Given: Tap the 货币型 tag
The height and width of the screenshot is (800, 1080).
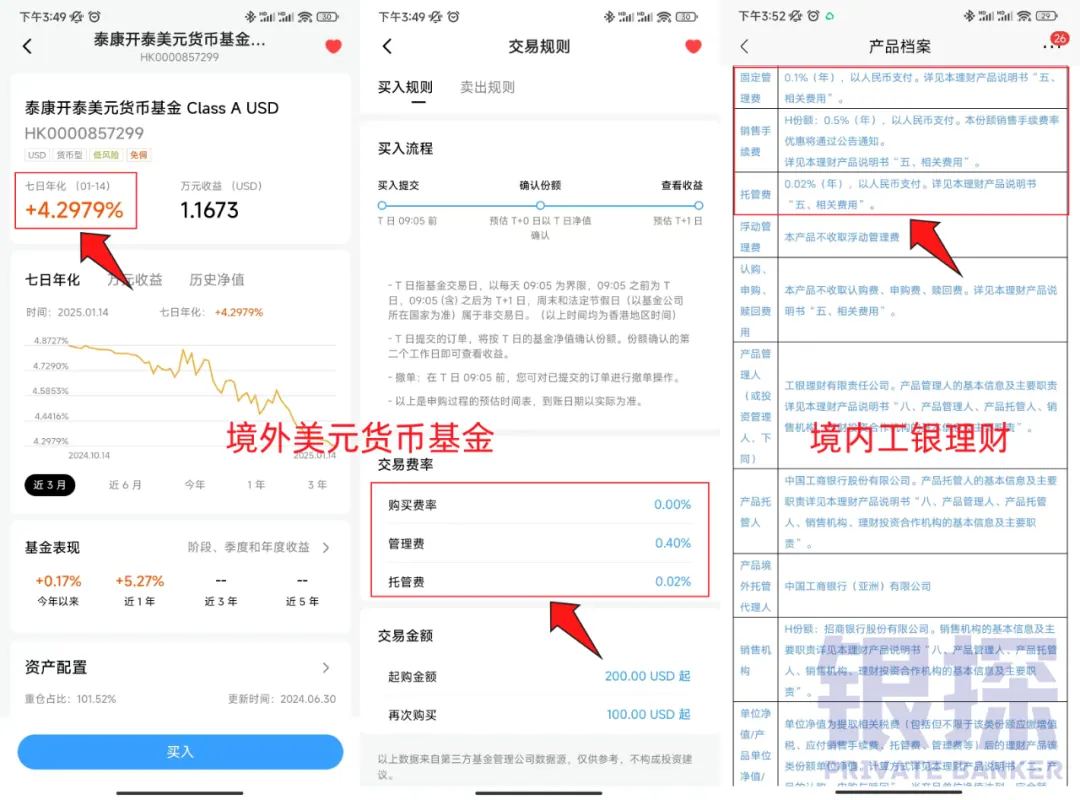Looking at the screenshot, I should [69, 155].
